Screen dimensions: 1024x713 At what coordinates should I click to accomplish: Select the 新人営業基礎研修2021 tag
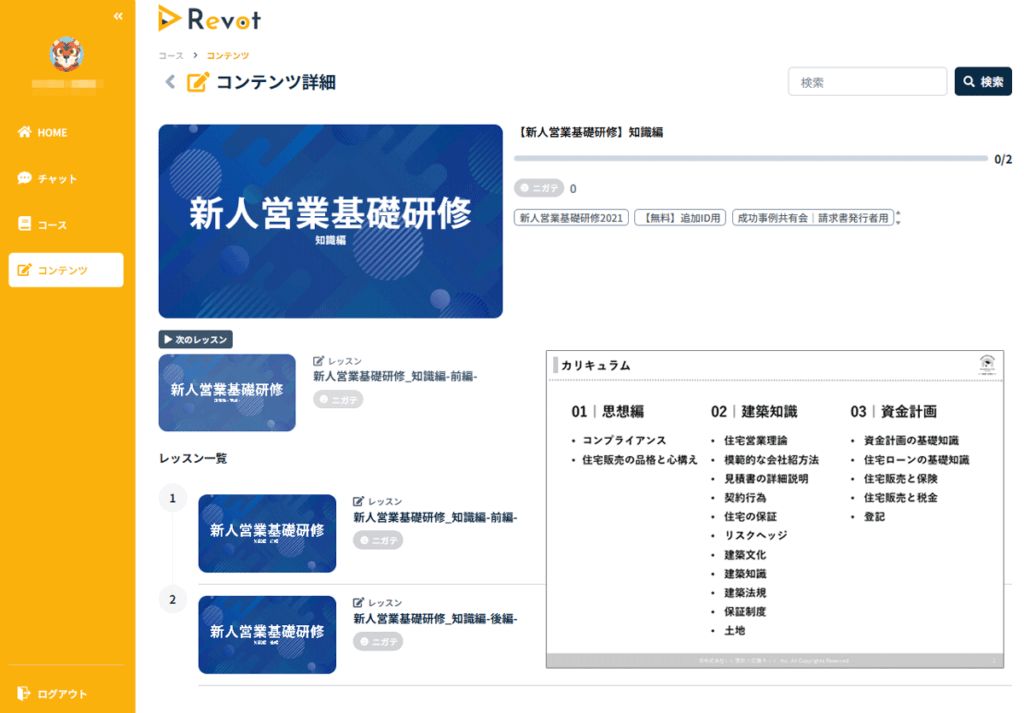point(571,217)
